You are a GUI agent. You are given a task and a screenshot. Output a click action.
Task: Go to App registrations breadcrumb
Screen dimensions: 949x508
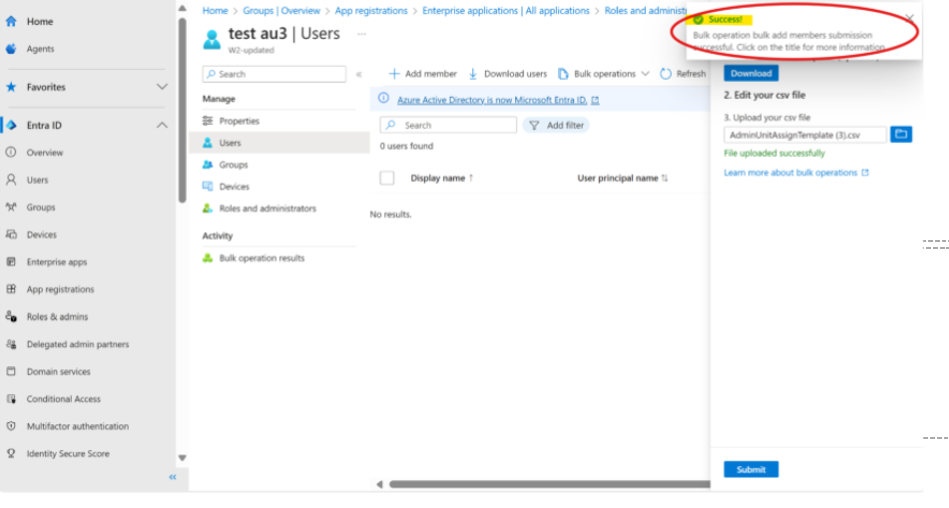(371, 11)
